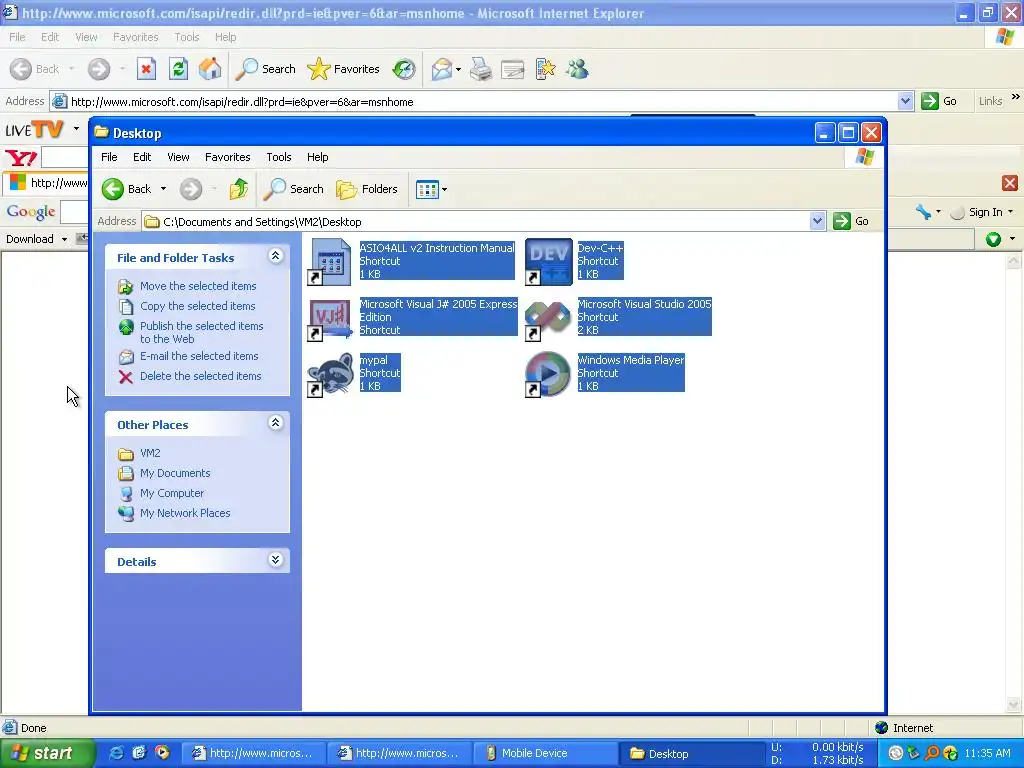Click the Go button in Desktop address bar

pos(852,221)
